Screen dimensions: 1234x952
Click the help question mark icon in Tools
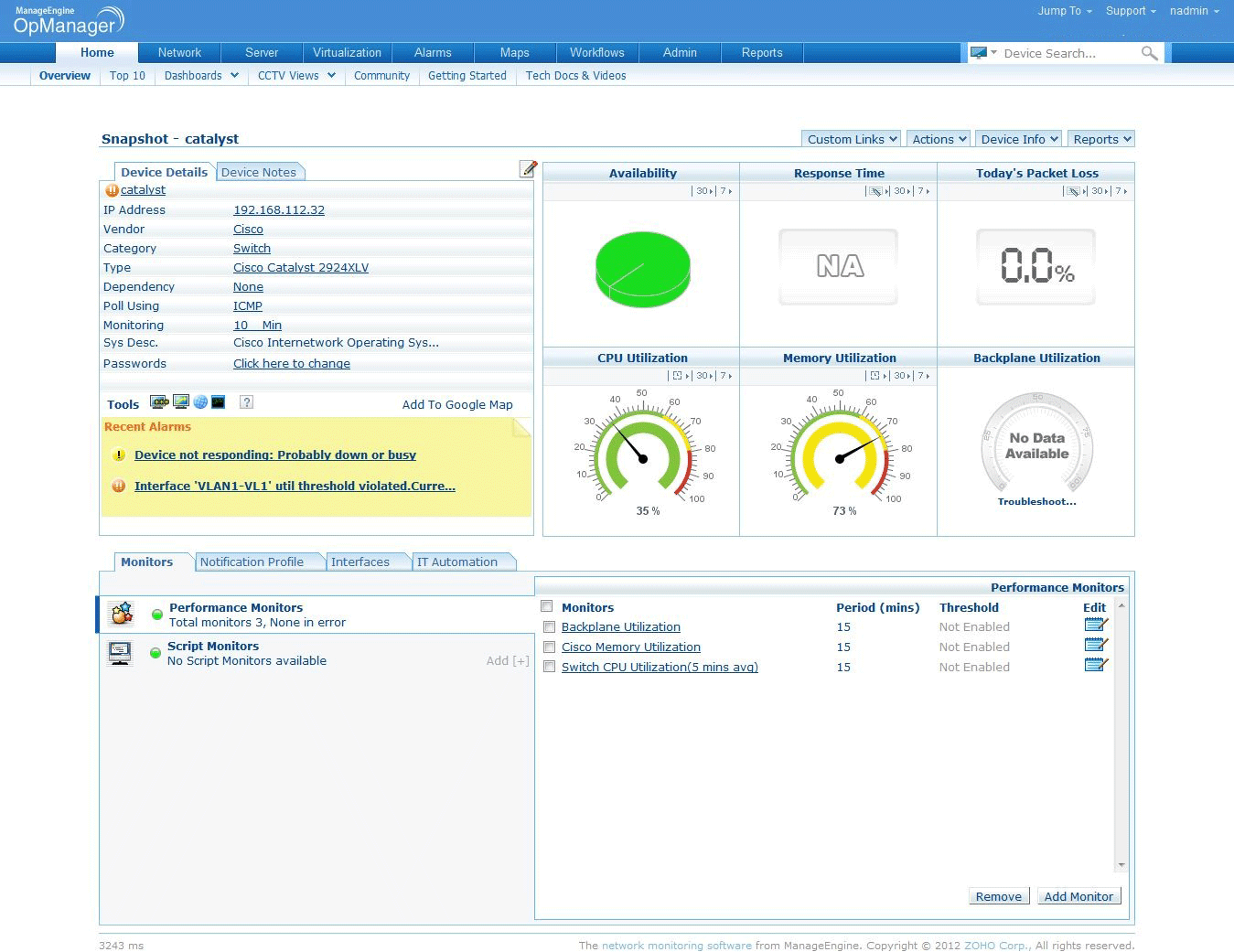coord(246,402)
